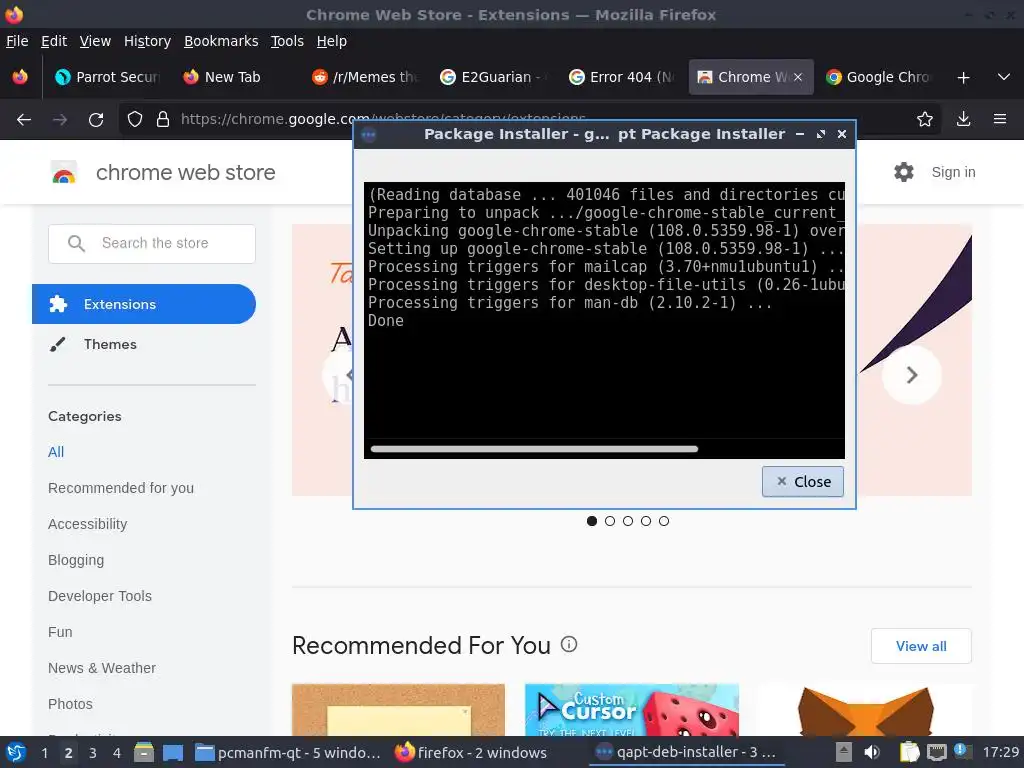
Task: Open the Edit menu
Action: click(x=54, y=41)
